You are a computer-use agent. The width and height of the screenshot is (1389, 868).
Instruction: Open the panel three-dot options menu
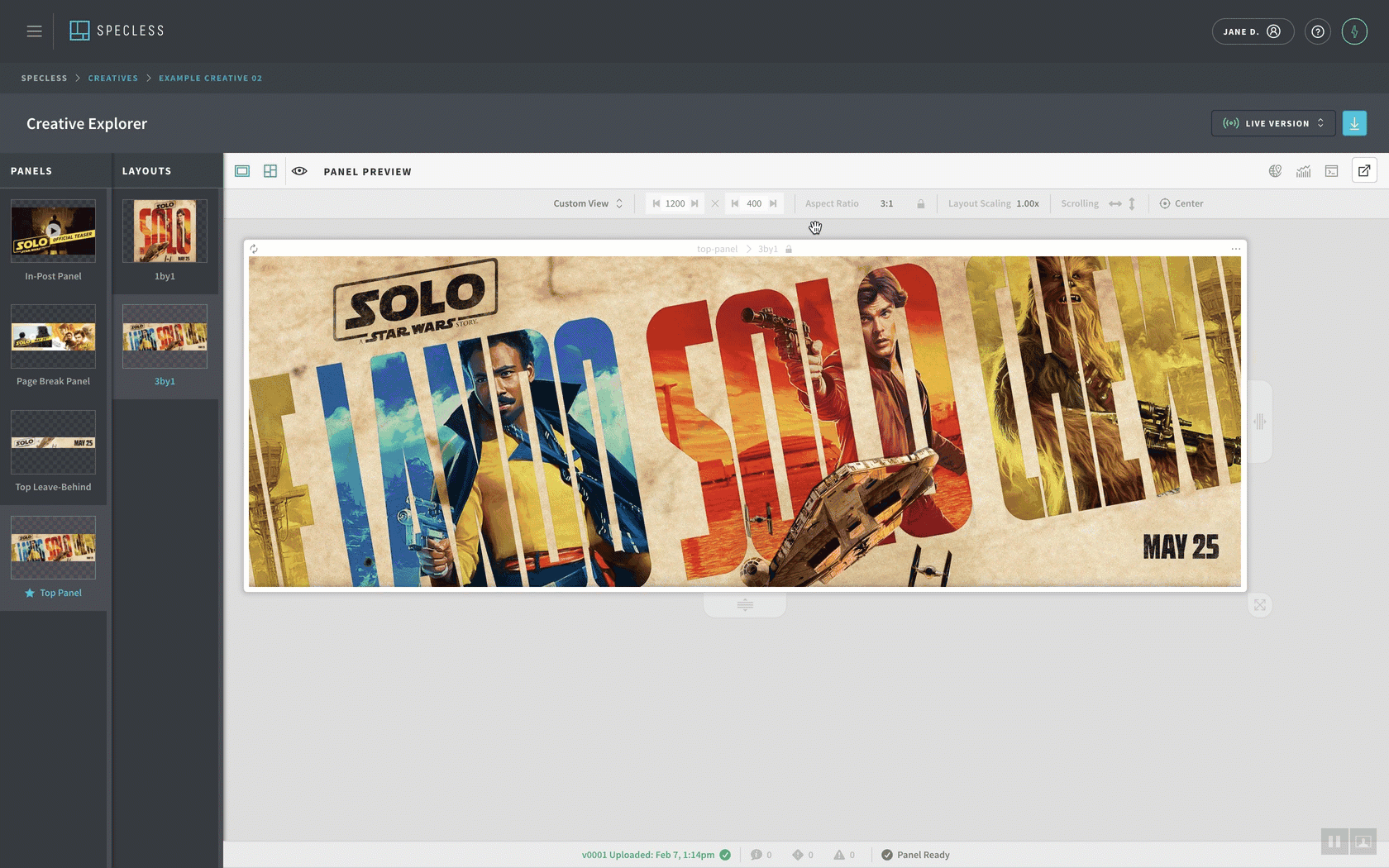tap(1235, 249)
